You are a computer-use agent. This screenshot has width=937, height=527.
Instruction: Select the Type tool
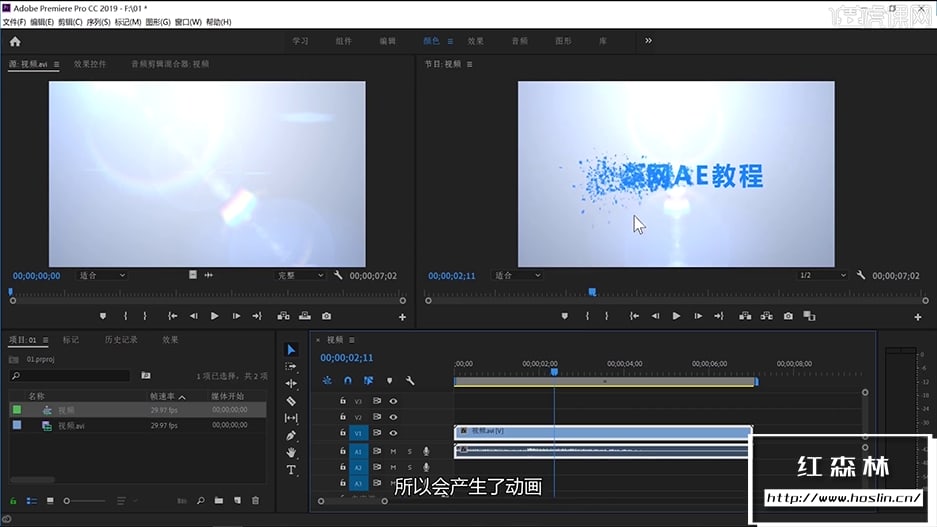[291, 470]
